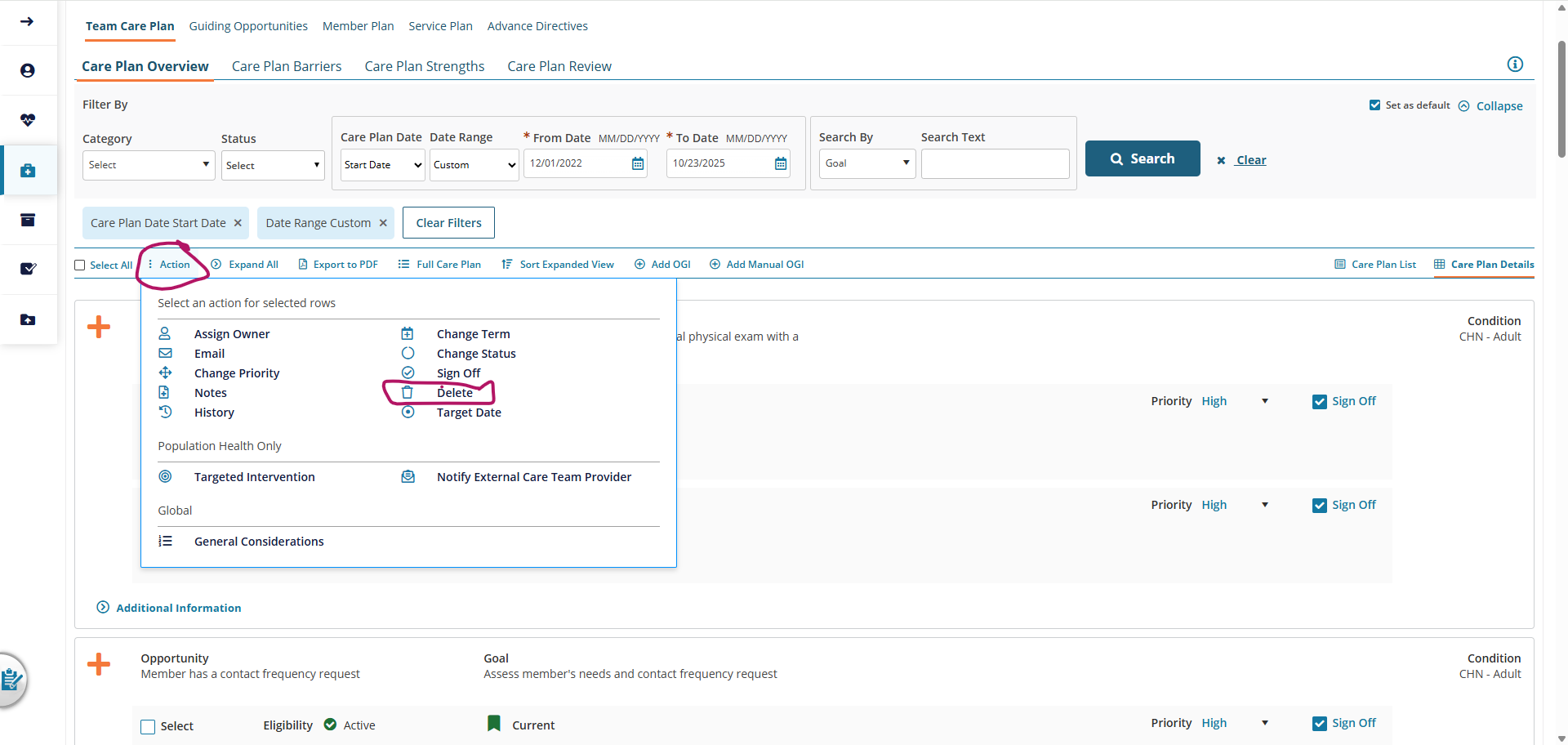The height and width of the screenshot is (745, 1568).
Task: Click the Search button
Action: click(x=1142, y=158)
